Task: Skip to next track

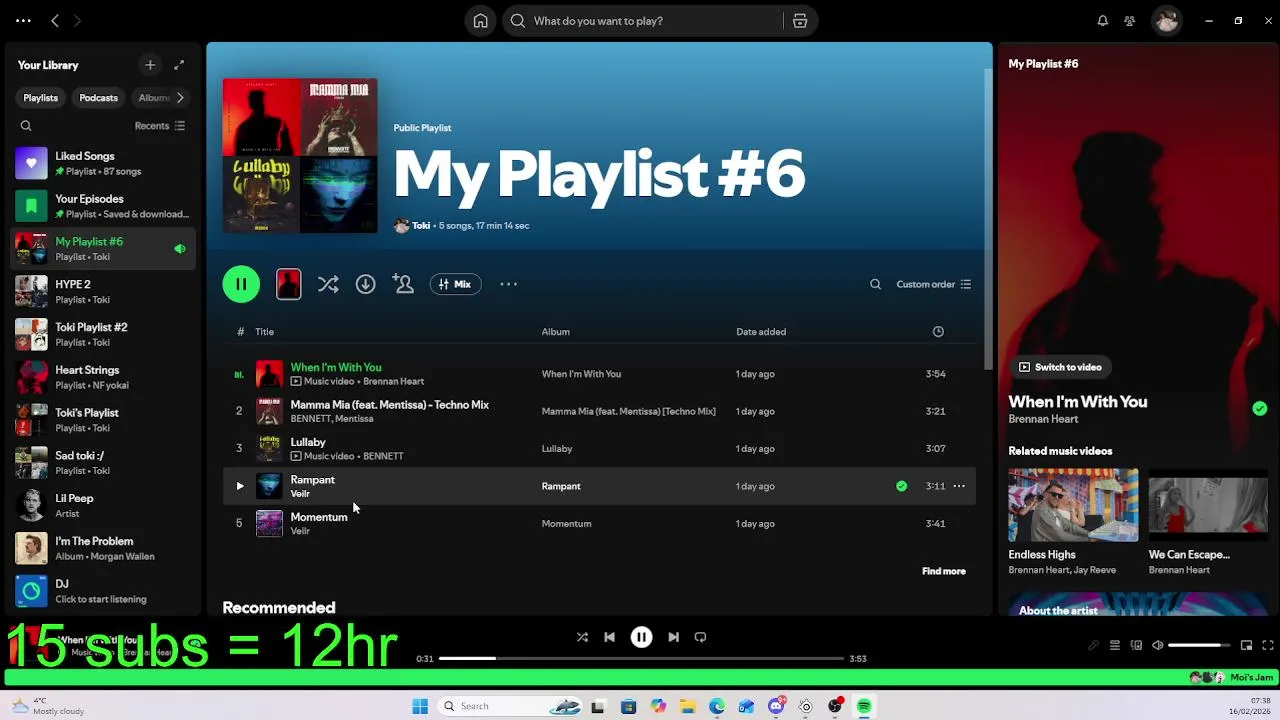Action: (x=673, y=637)
